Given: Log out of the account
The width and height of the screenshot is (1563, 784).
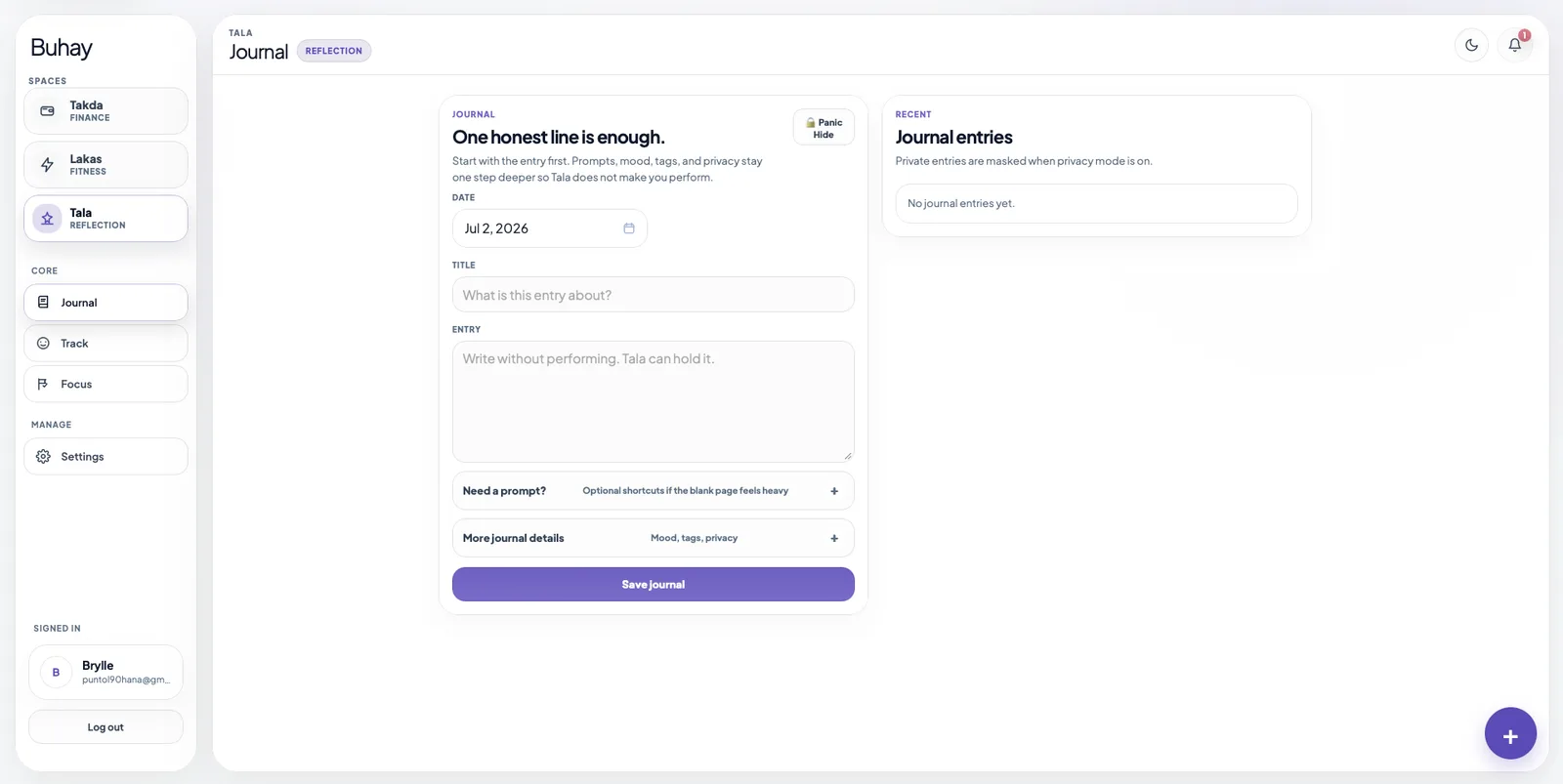Looking at the screenshot, I should [x=106, y=726].
